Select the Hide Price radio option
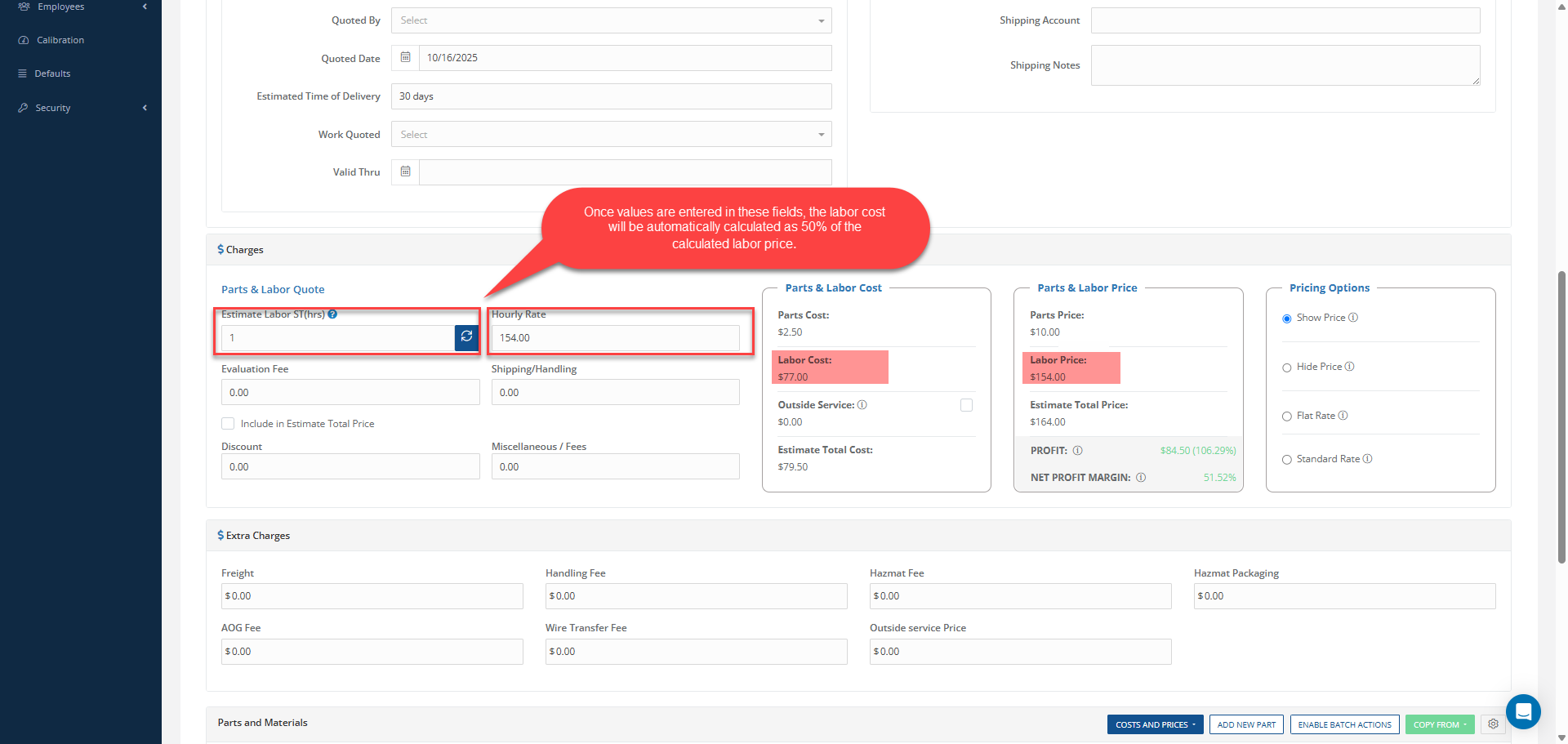 point(1287,368)
